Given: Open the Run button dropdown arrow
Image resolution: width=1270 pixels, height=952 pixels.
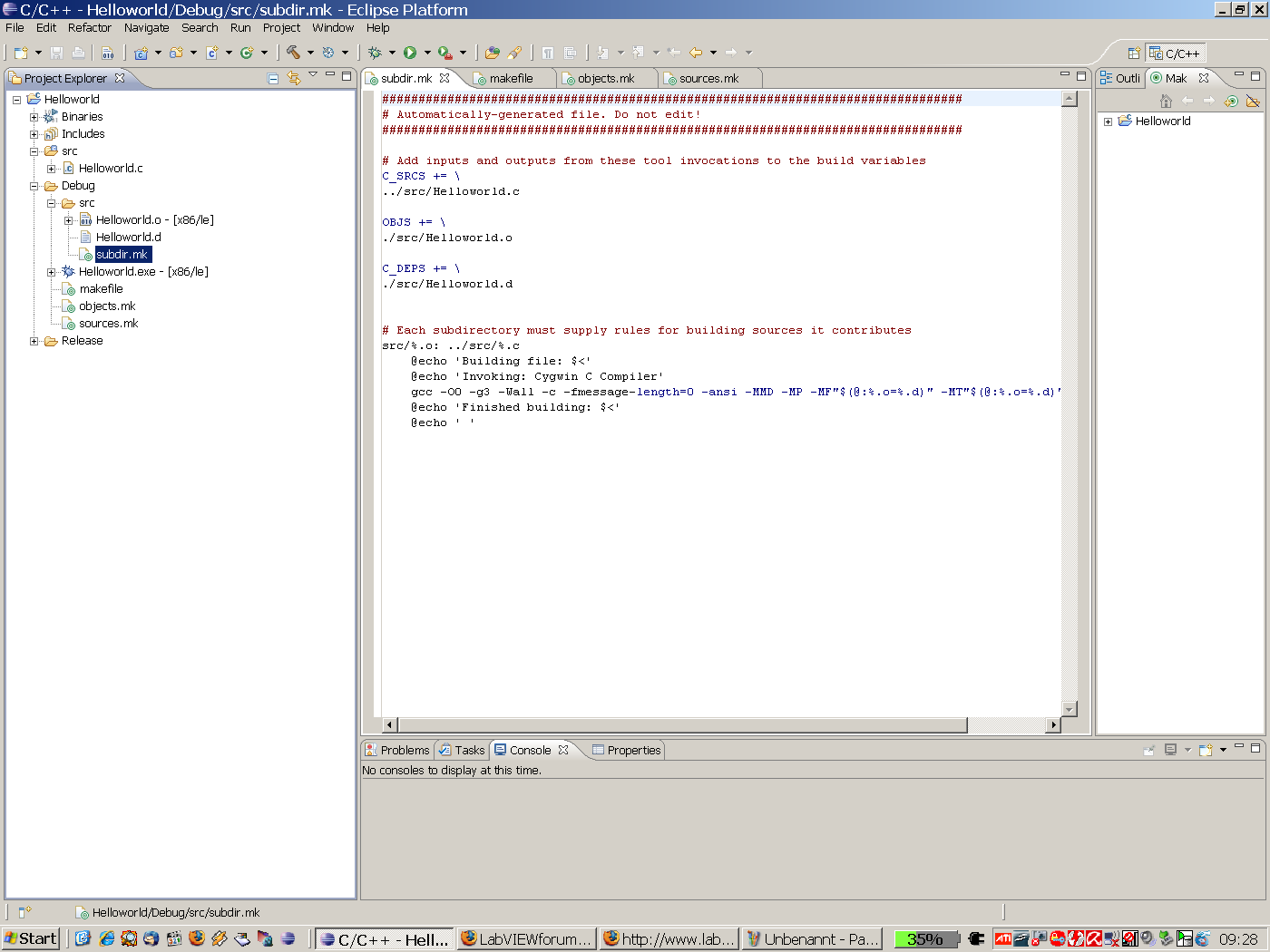Looking at the screenshot, I should (x=427, y=53).
